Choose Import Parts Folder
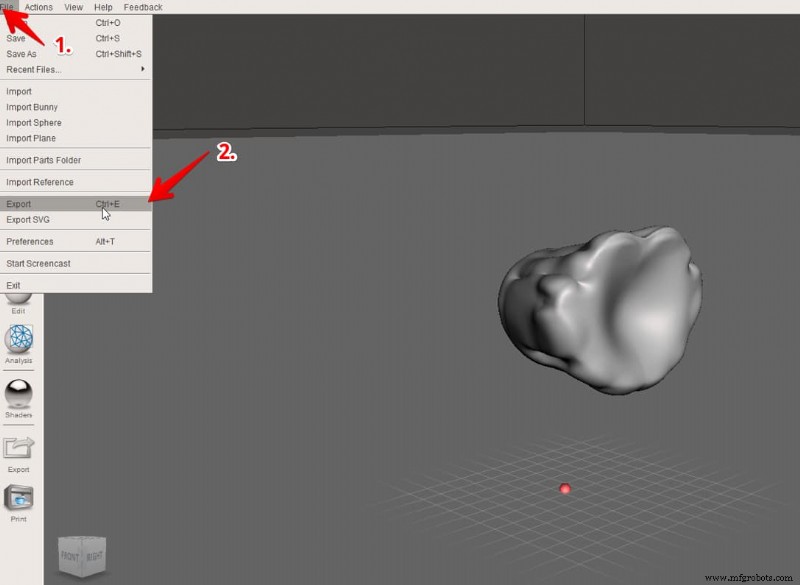800x585 pixels. coord(76,160)
